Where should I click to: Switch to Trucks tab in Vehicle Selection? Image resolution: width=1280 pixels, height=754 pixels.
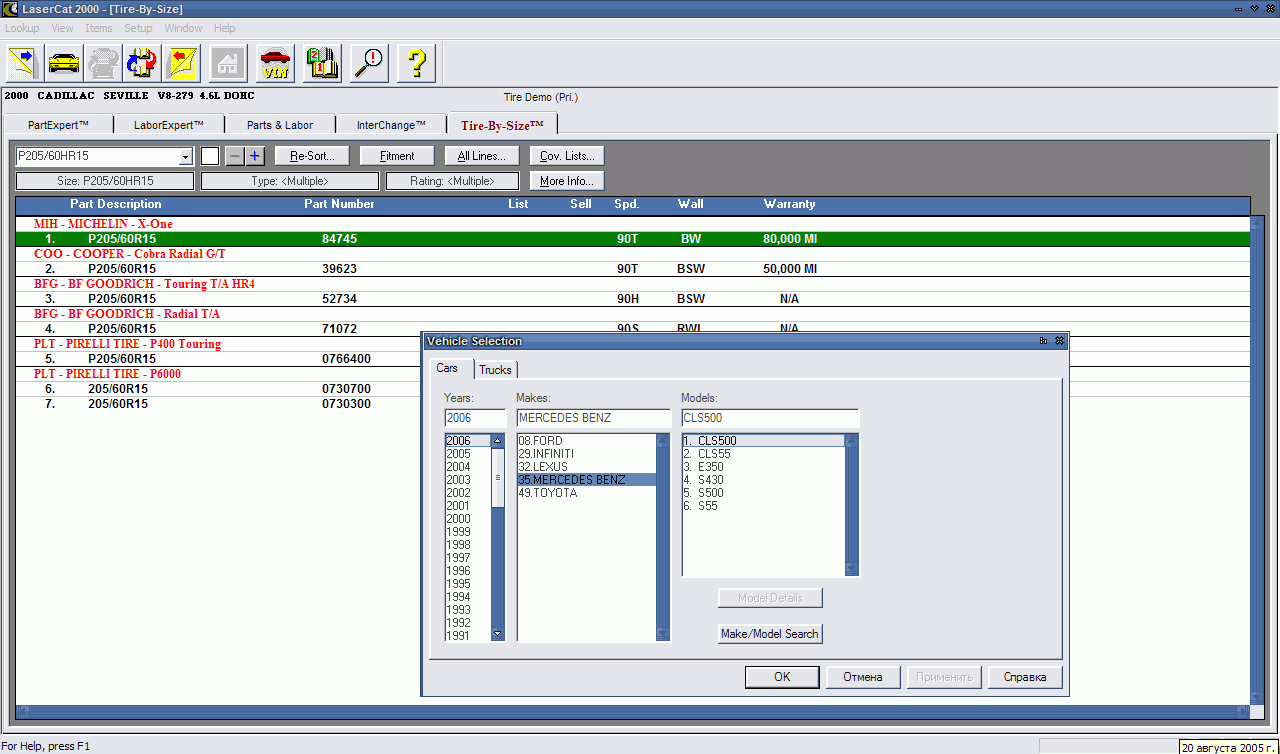(x=495, y=370)
